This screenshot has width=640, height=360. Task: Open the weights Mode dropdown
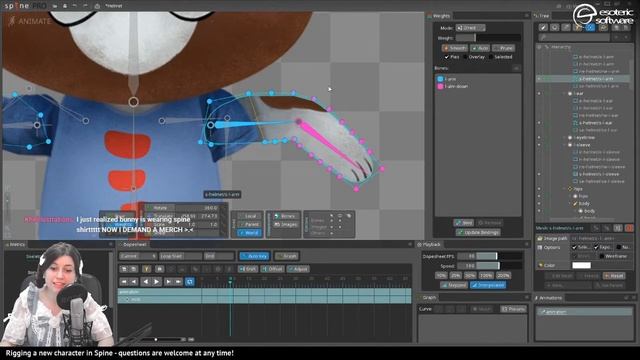(471, 28)
